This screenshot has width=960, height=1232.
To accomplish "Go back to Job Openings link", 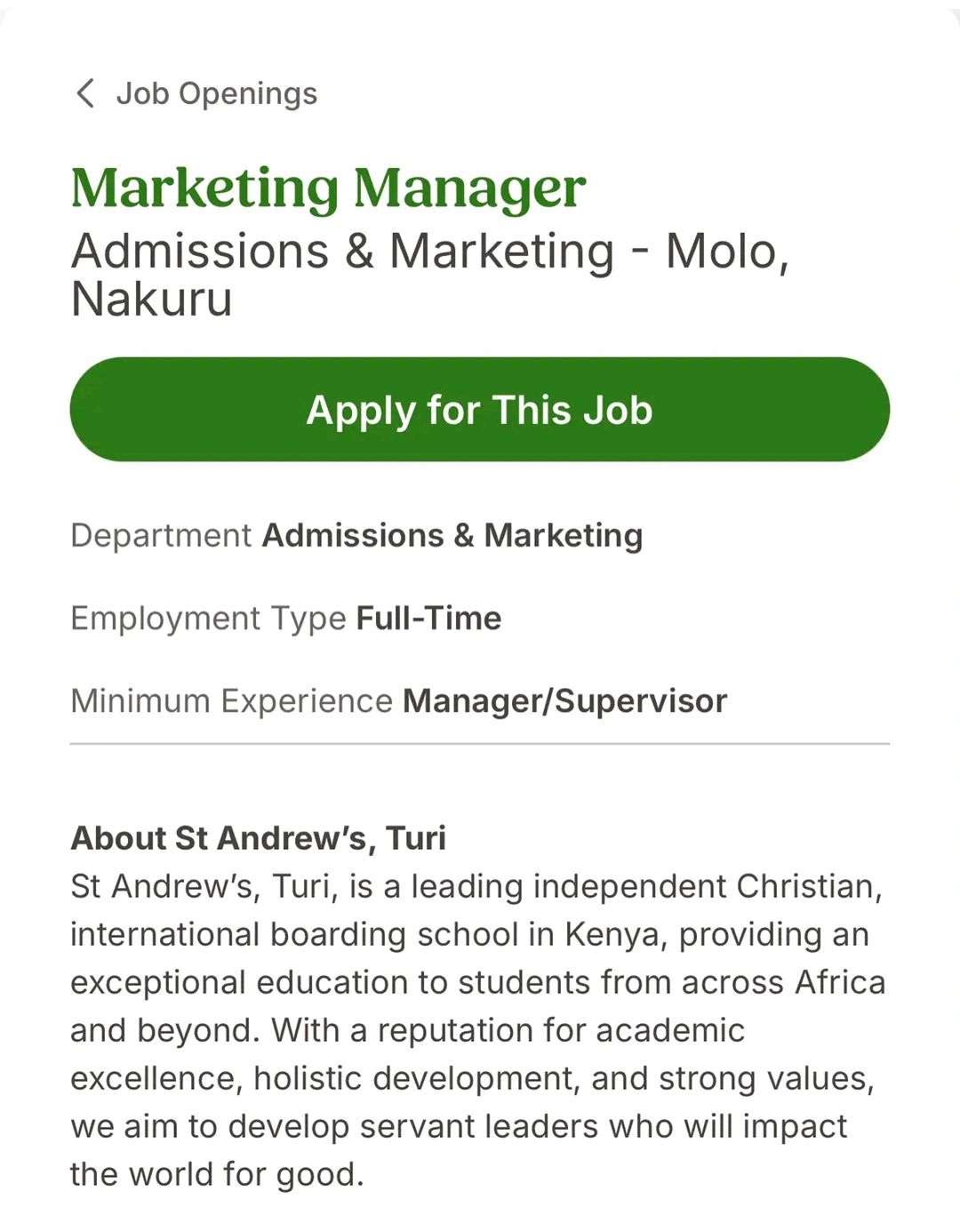I will pos(216,93).
